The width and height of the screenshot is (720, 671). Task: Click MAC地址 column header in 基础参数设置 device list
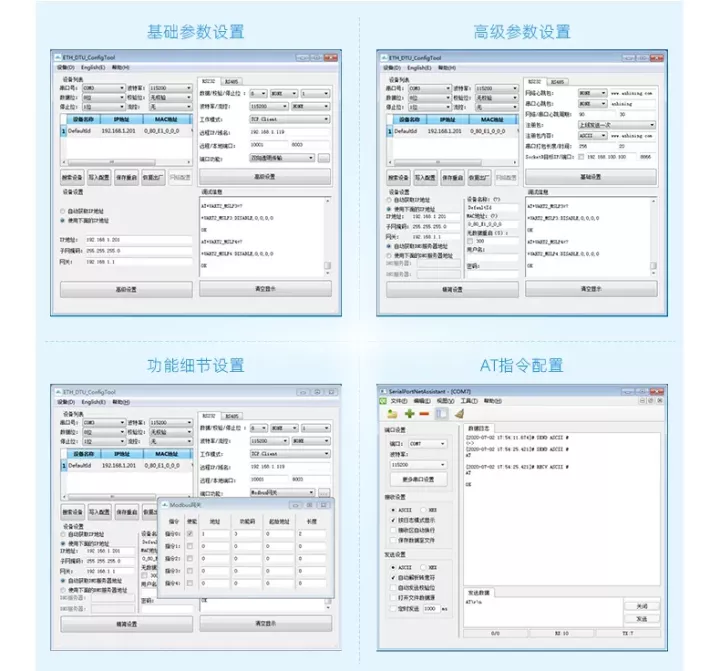tap(166, 119)
